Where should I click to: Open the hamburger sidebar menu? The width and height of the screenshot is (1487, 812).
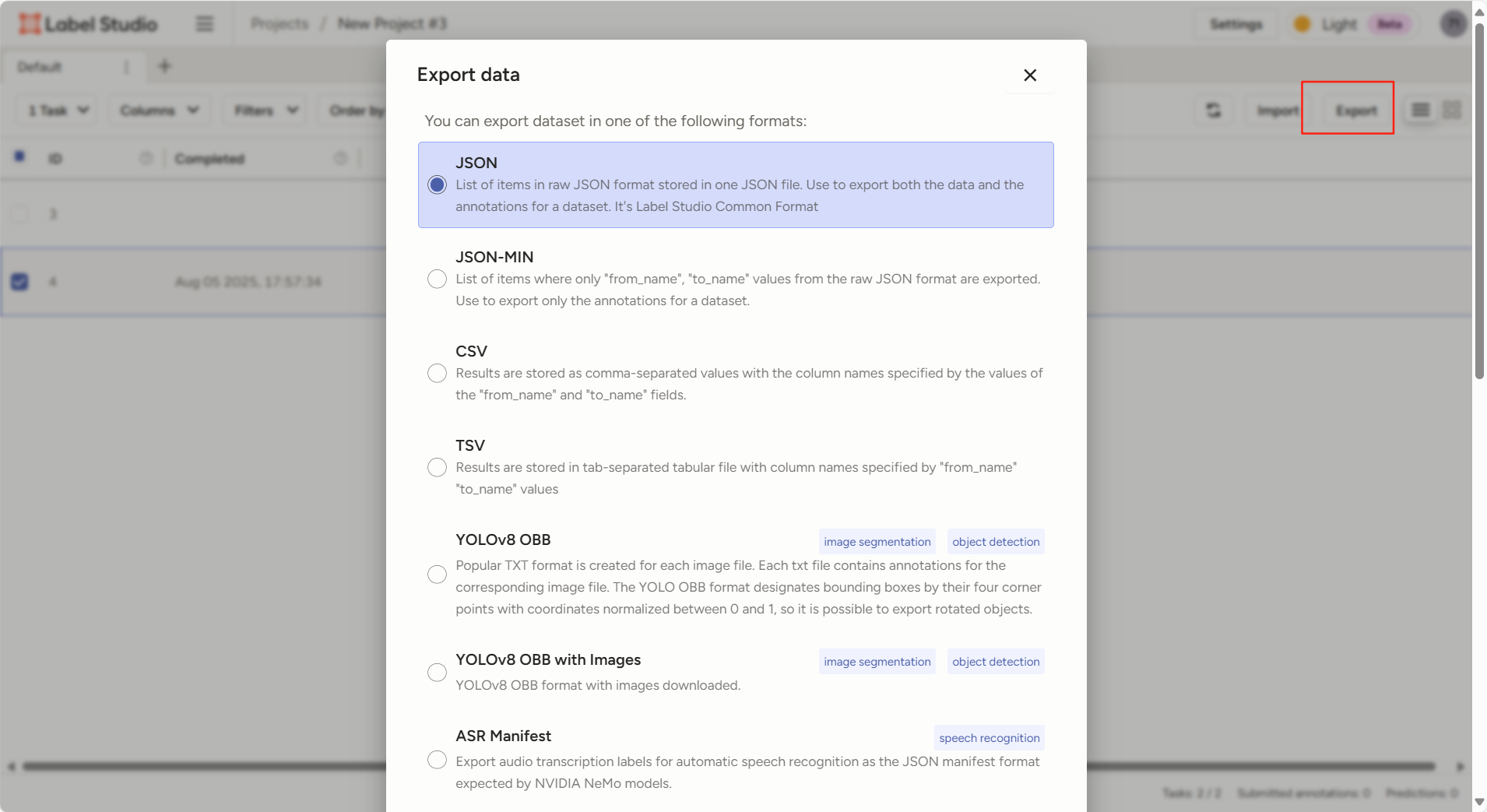pos(205,24)
